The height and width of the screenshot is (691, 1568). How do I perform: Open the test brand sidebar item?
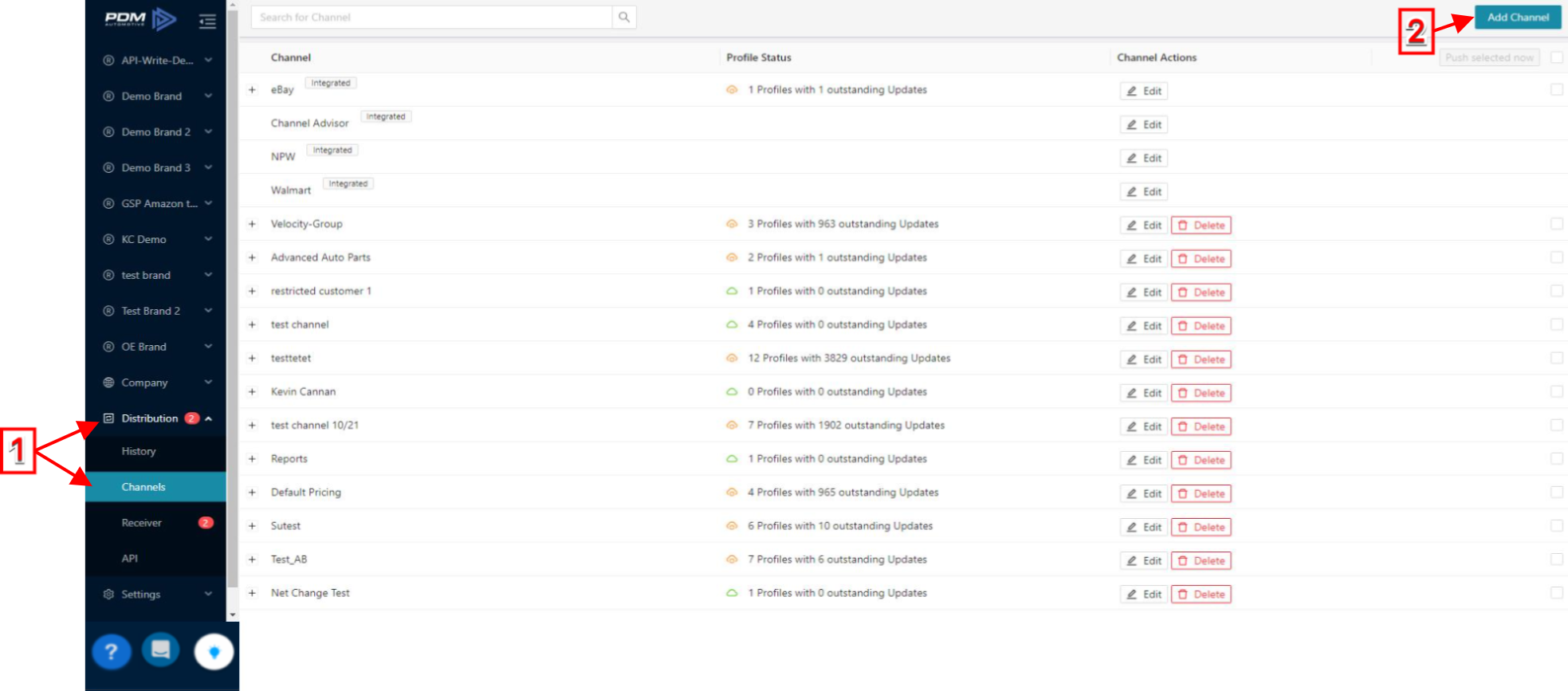pyautogui.click(x=156, y=276)
